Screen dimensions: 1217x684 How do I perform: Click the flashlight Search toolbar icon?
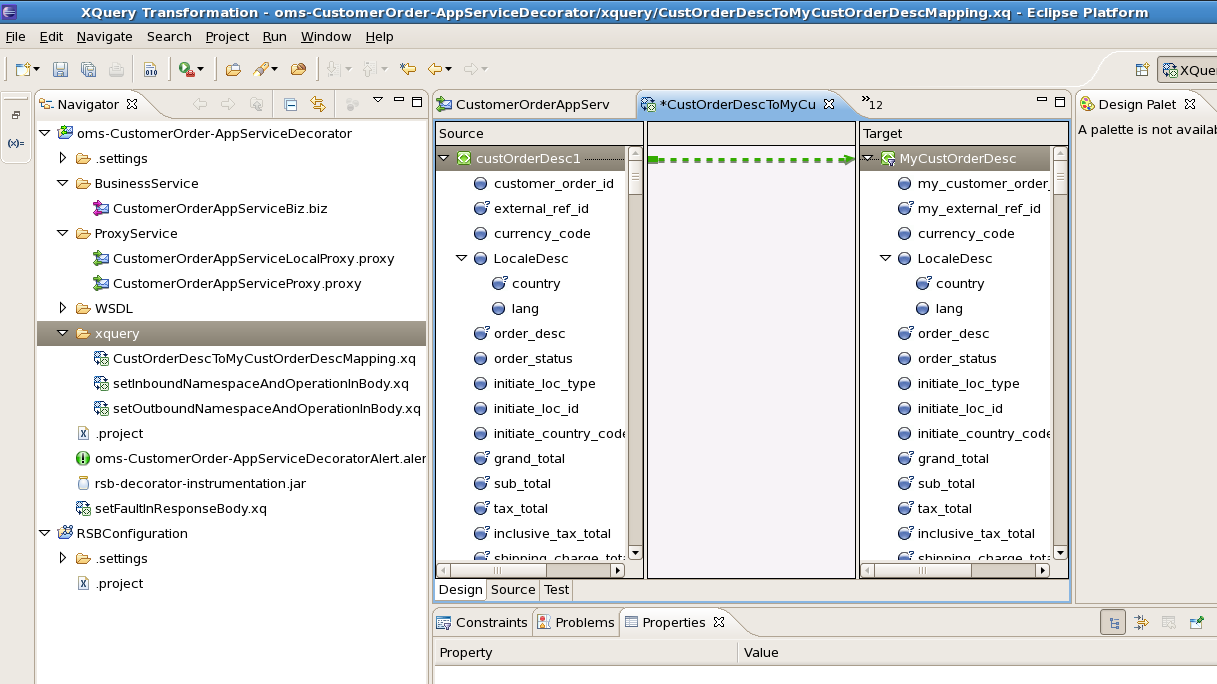pos(261,69)
